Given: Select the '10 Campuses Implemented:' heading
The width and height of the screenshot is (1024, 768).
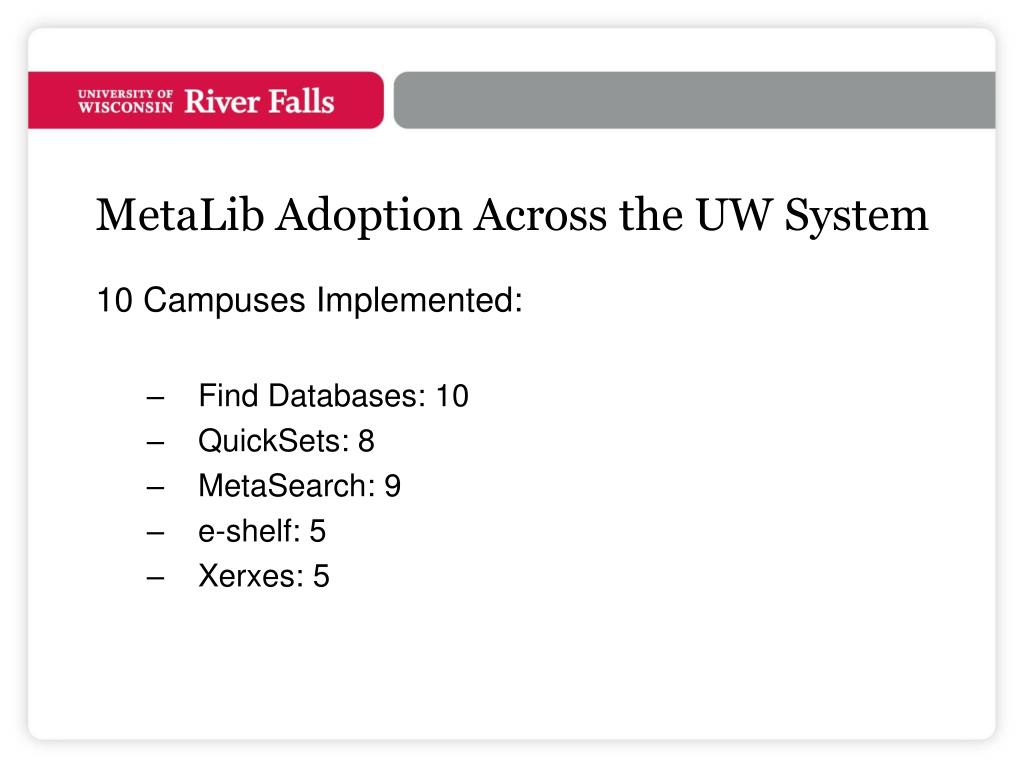Looking at the screenshot, I should pyautogui.click(x=310, y=301).
